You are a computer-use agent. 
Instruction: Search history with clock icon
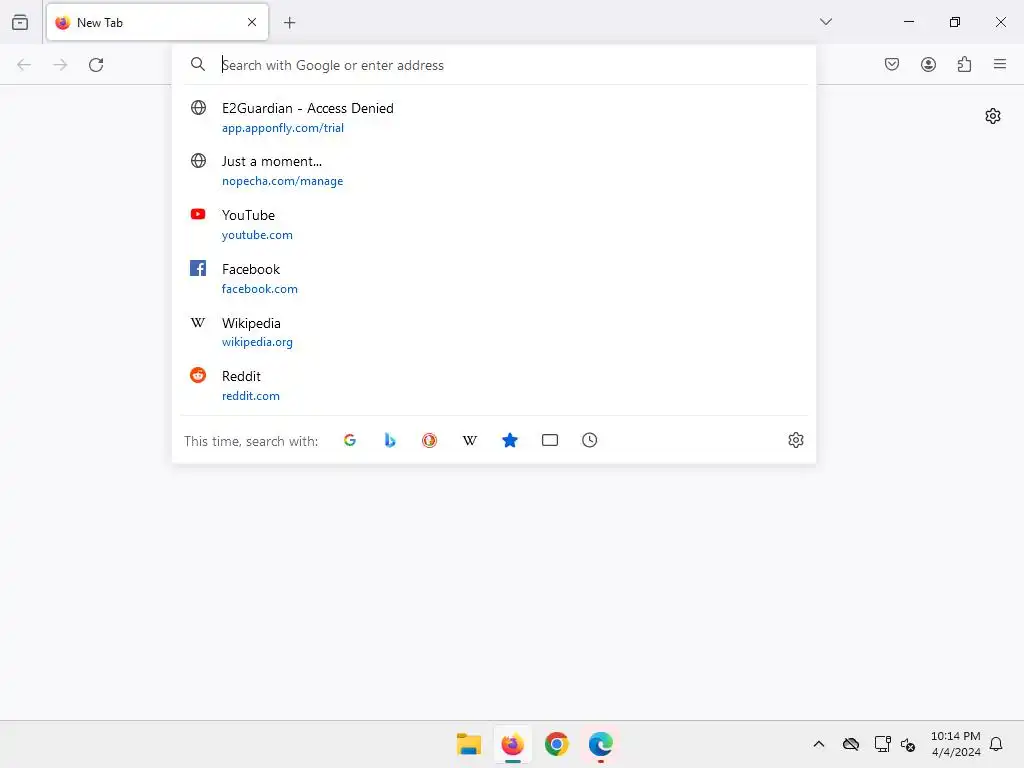pos(590,440)
